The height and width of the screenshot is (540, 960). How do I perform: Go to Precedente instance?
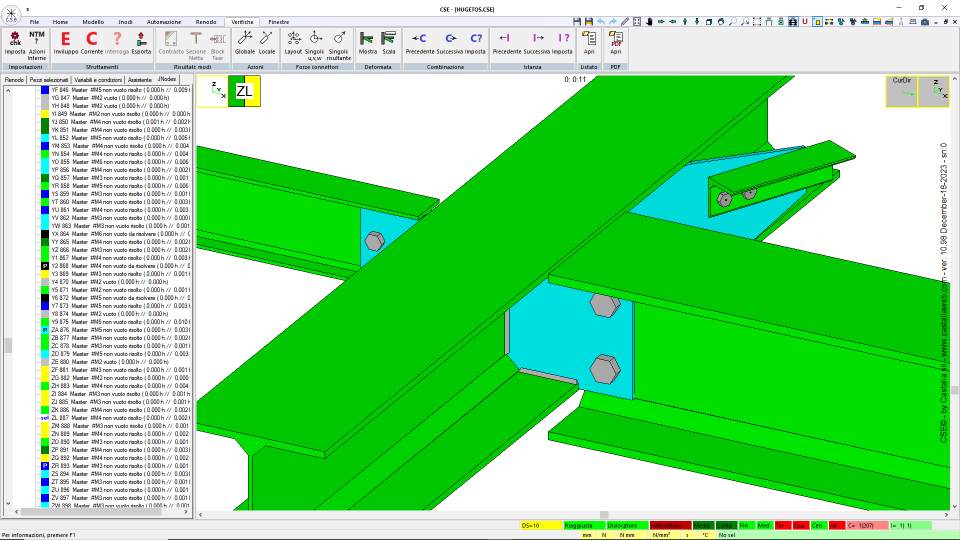pos(506,43)
